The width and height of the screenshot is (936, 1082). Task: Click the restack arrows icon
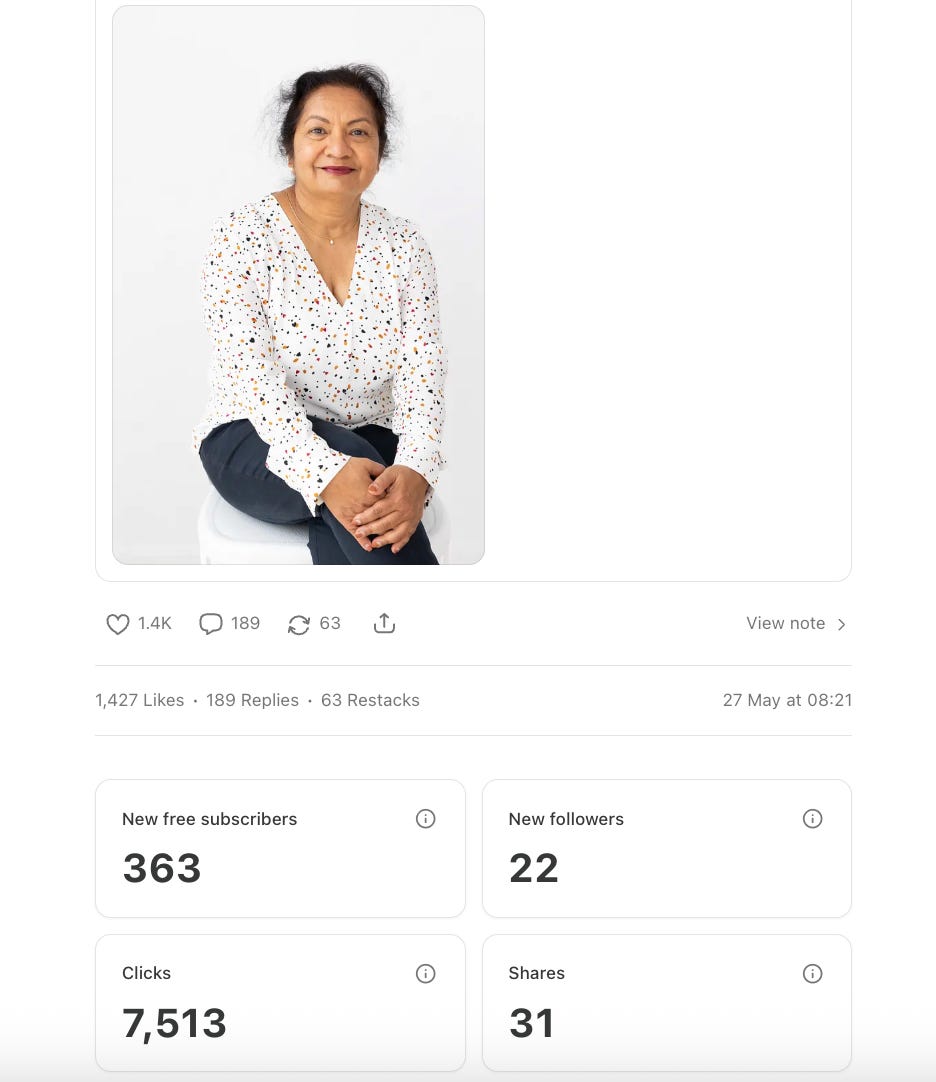click(299, 624)
